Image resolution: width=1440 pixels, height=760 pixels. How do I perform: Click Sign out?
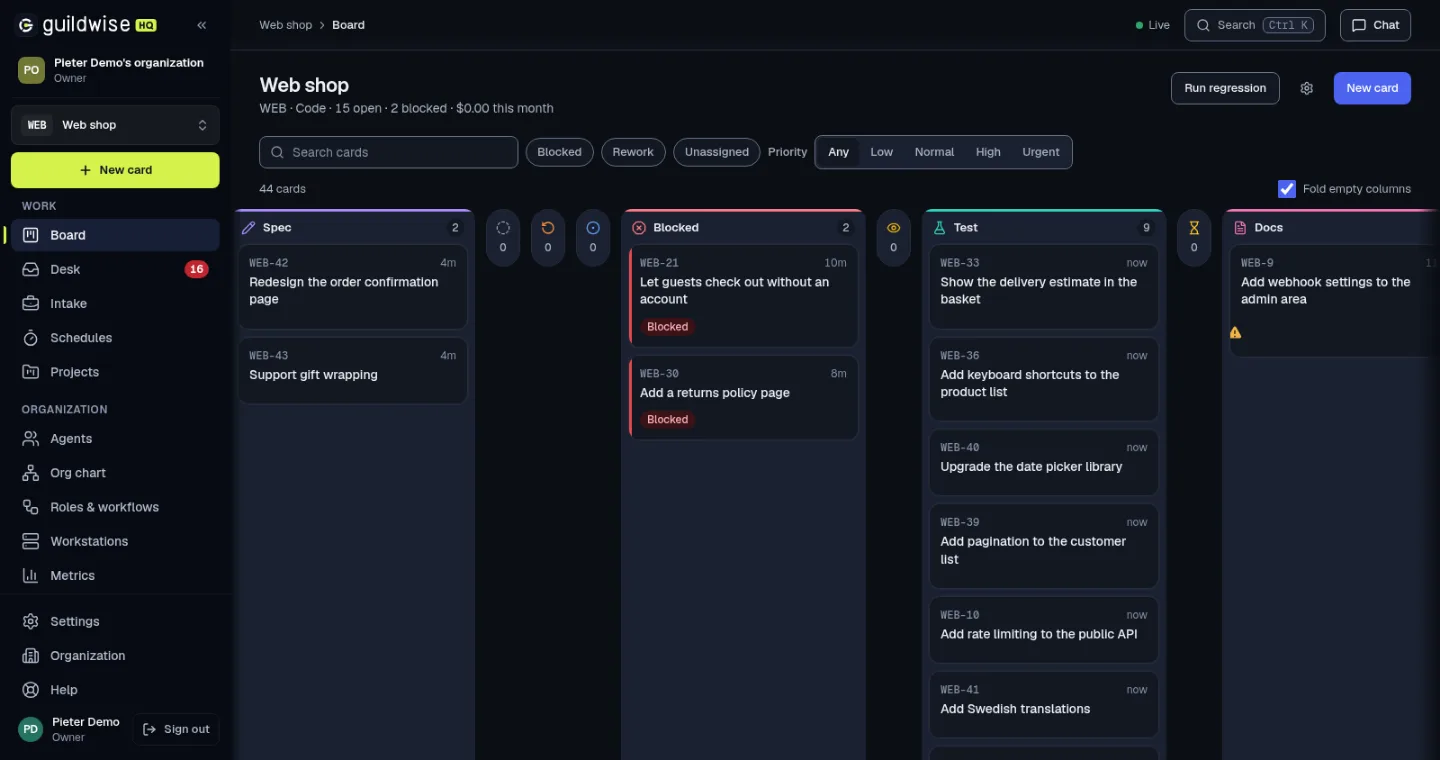[176, 729]
